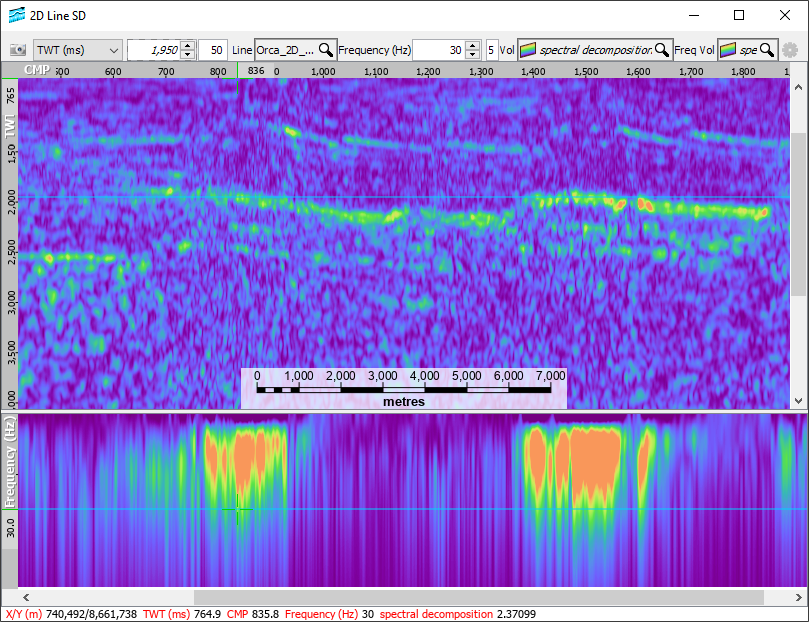Click the vertical scrollbar thumb
Screen dimensions: 809x622
(x=798, y=214)
